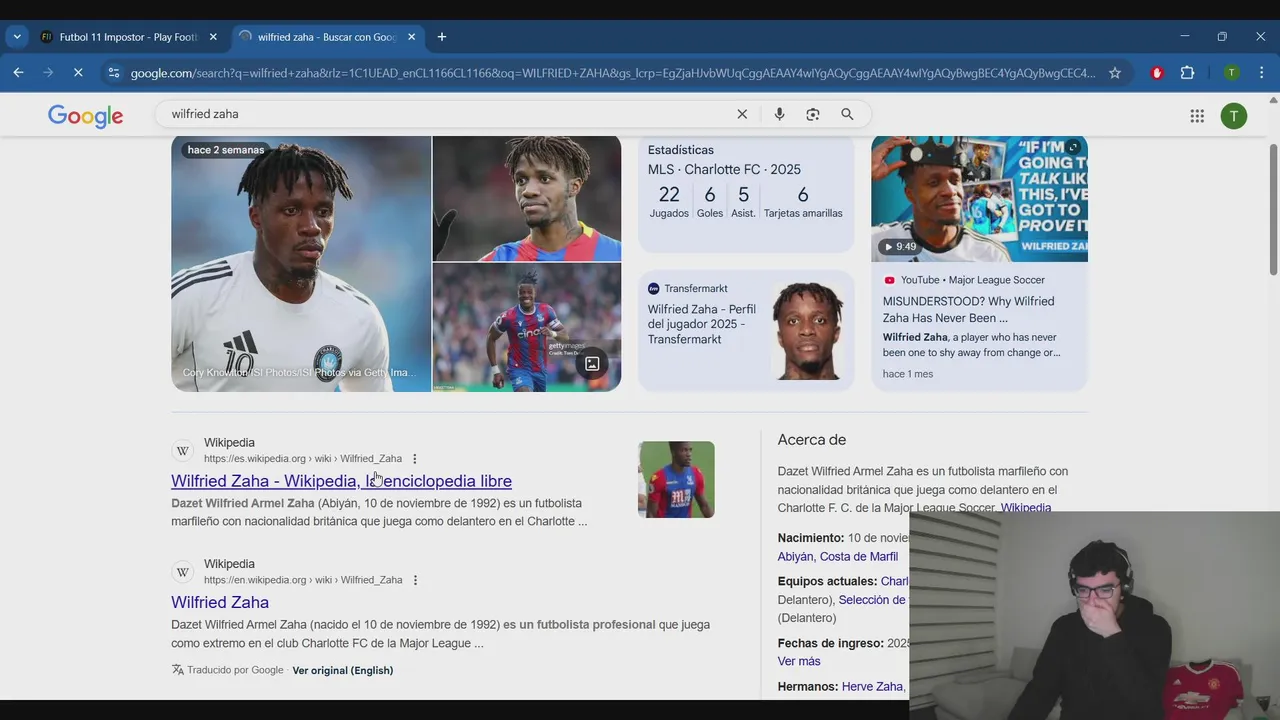
Task: Stop loading the page
Action: pos(79,73)
